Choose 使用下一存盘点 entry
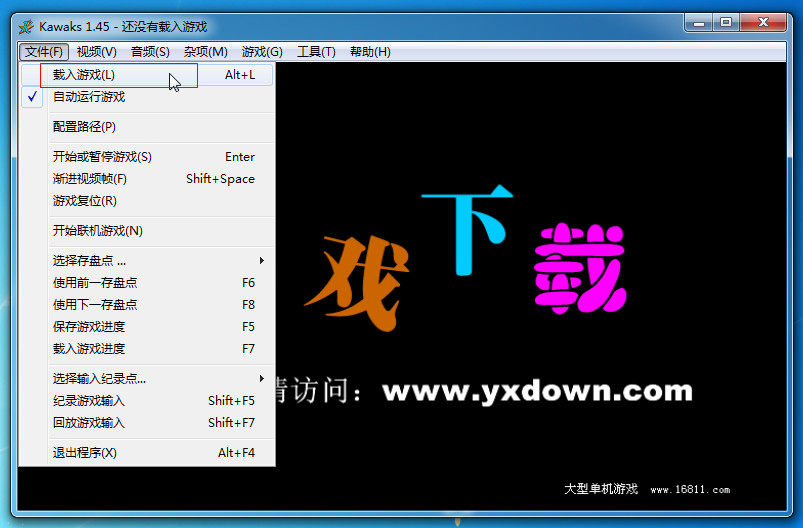The image size is (803, 528). point(147,305)
